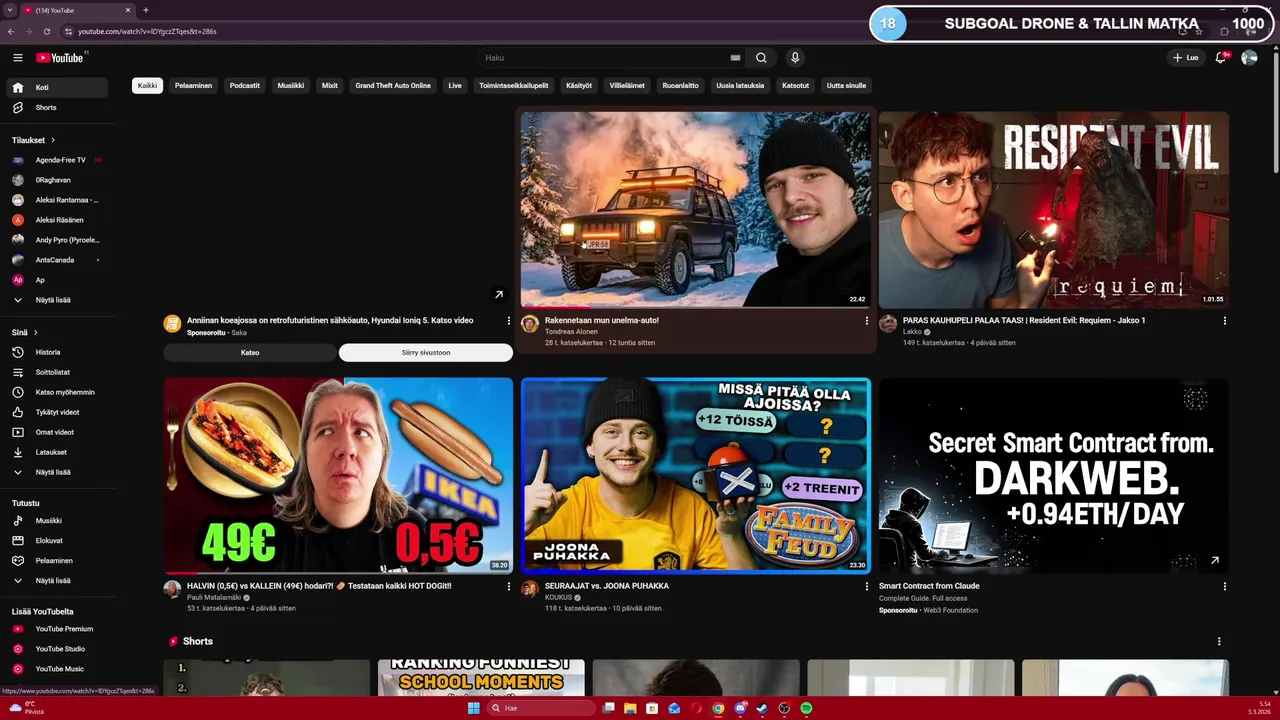Click Katso button on Hyundai ad
Screen dimensions: 1280x720
250,353
